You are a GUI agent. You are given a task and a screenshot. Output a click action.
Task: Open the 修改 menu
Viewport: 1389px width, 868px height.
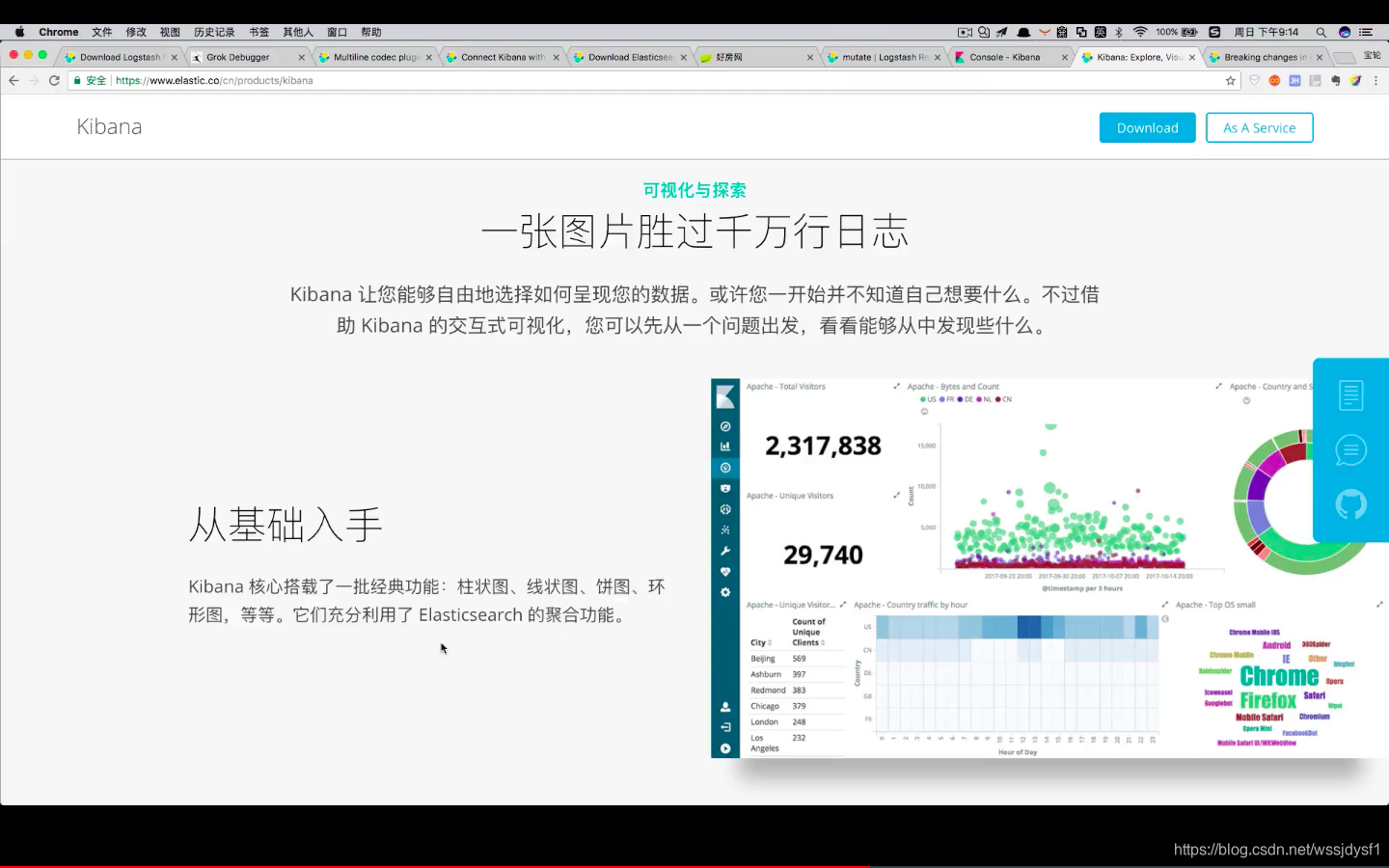[x=136, y=32]
